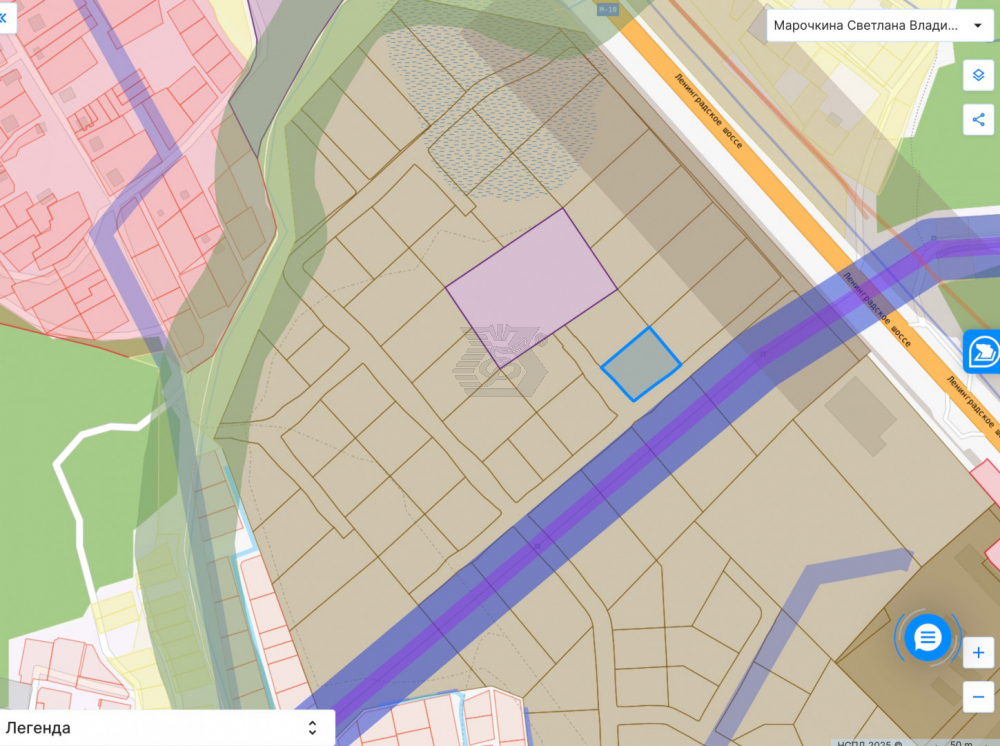This screenshot has width=1000, height=746.
Task: Open the chat support bubble
Action: [927, 637]
